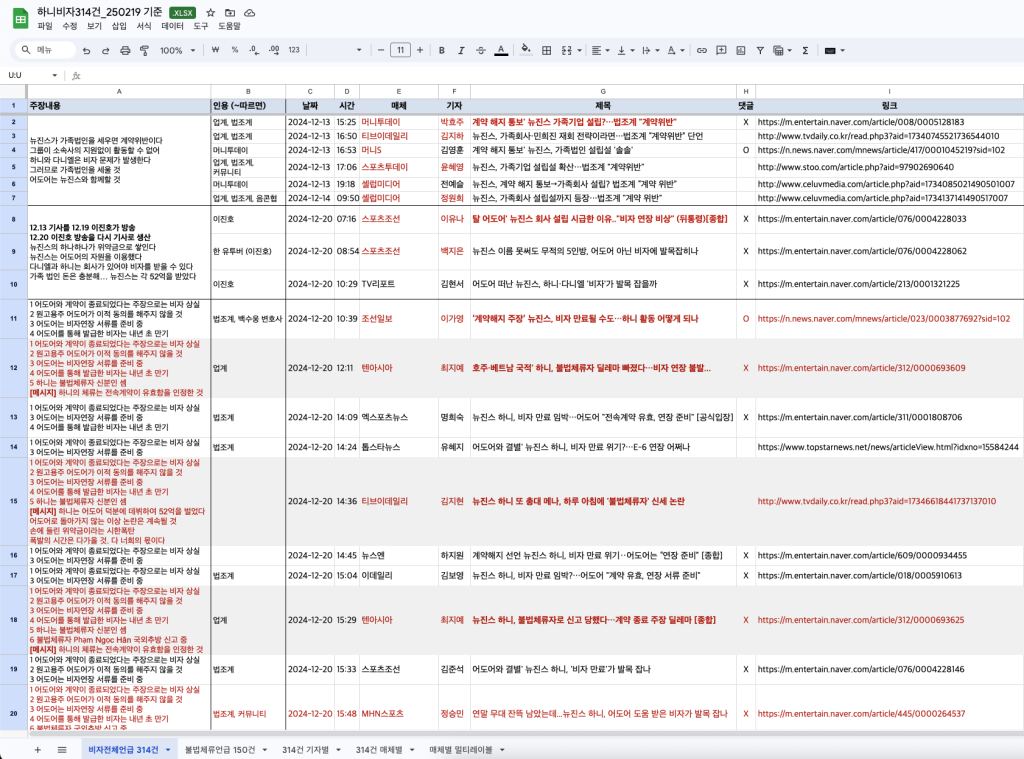Open stoo.com article link

click(856, 167)
